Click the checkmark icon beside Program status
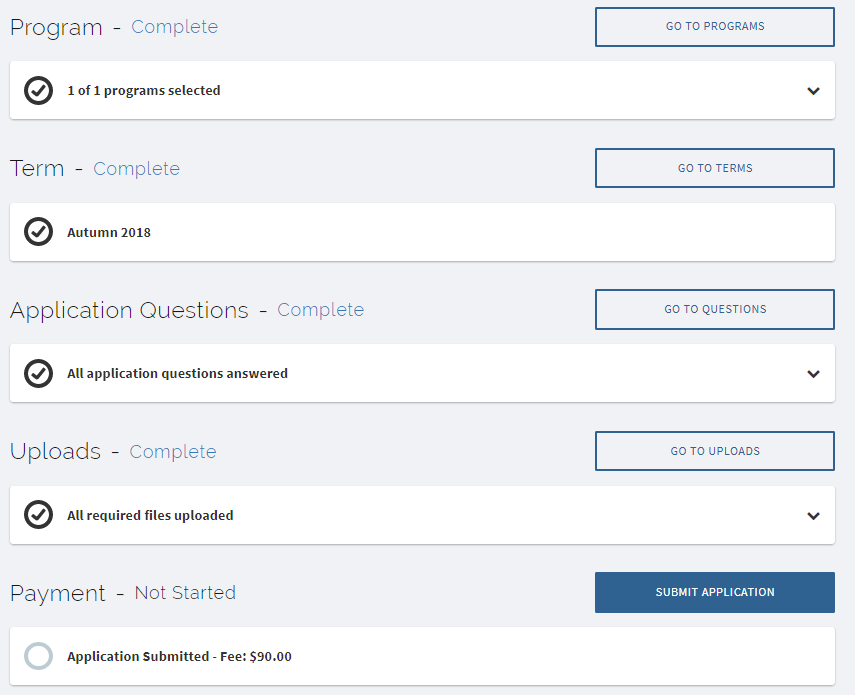Viewport: 855px width, 695px height. (x=38, y=90)
